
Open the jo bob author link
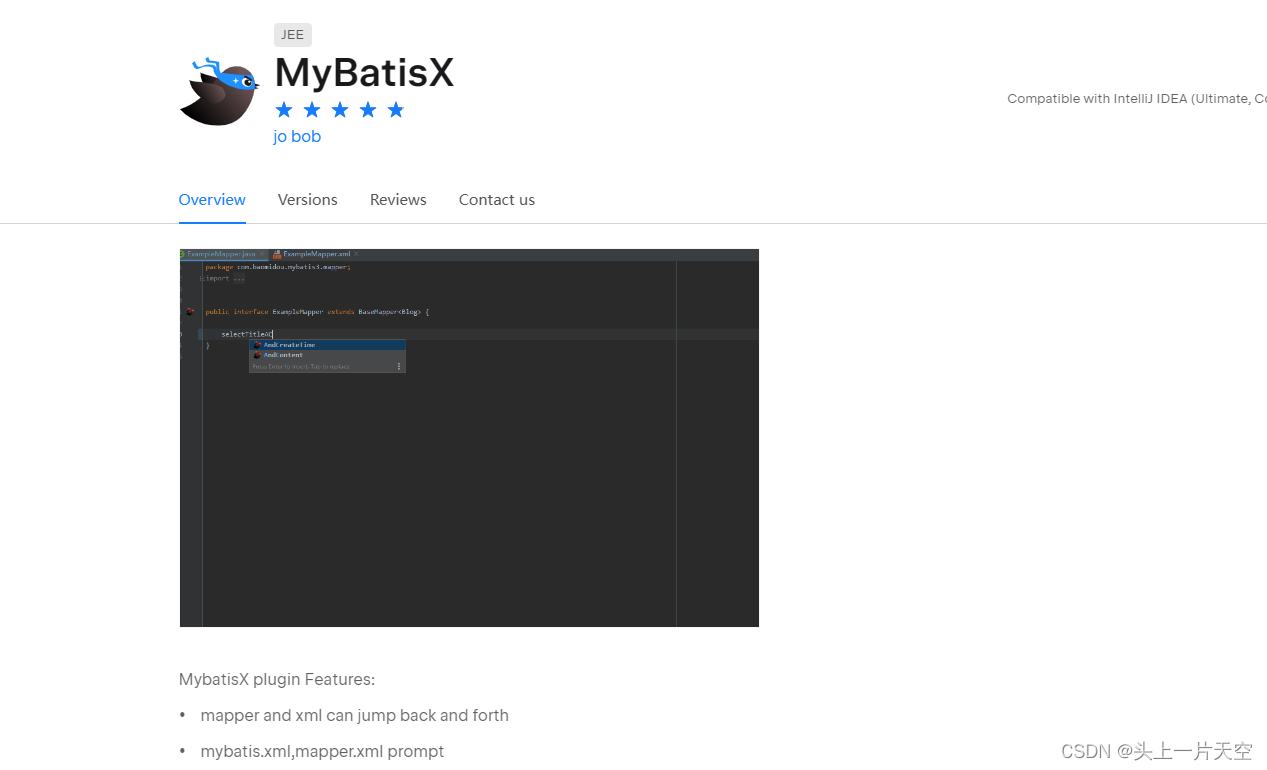pos(297,136)
